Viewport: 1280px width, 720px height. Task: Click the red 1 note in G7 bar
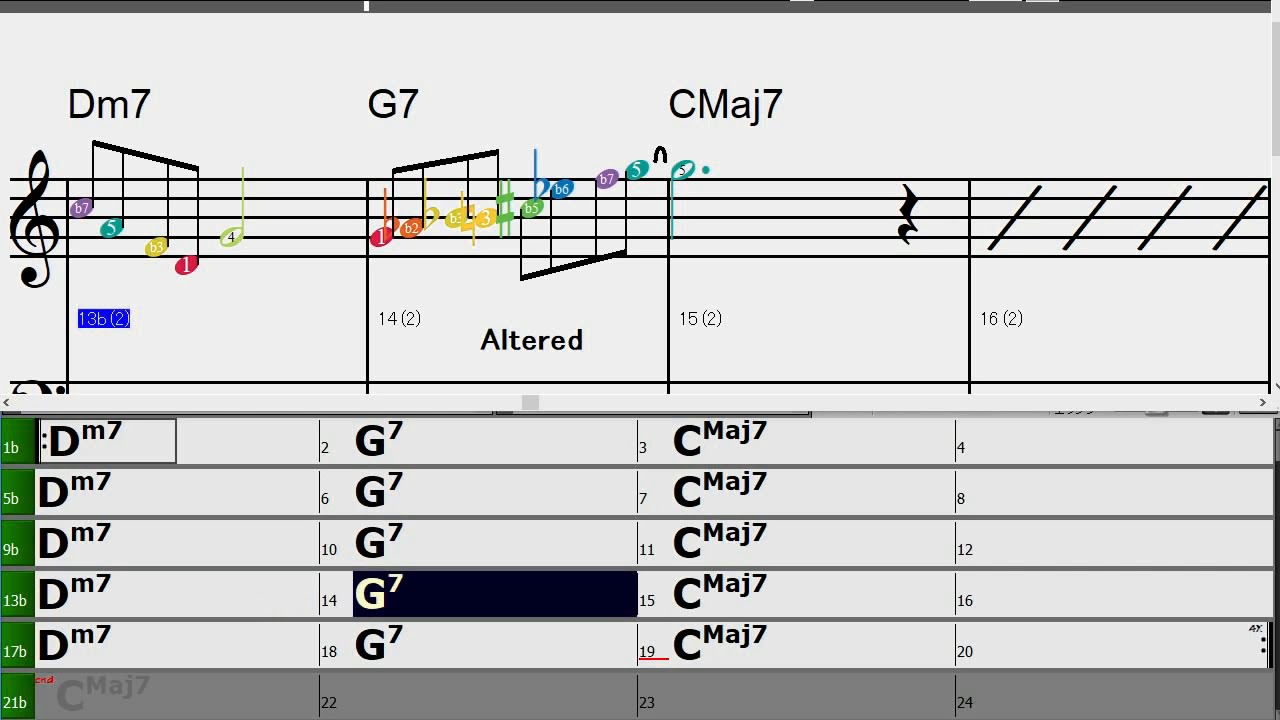coord(381,237)
